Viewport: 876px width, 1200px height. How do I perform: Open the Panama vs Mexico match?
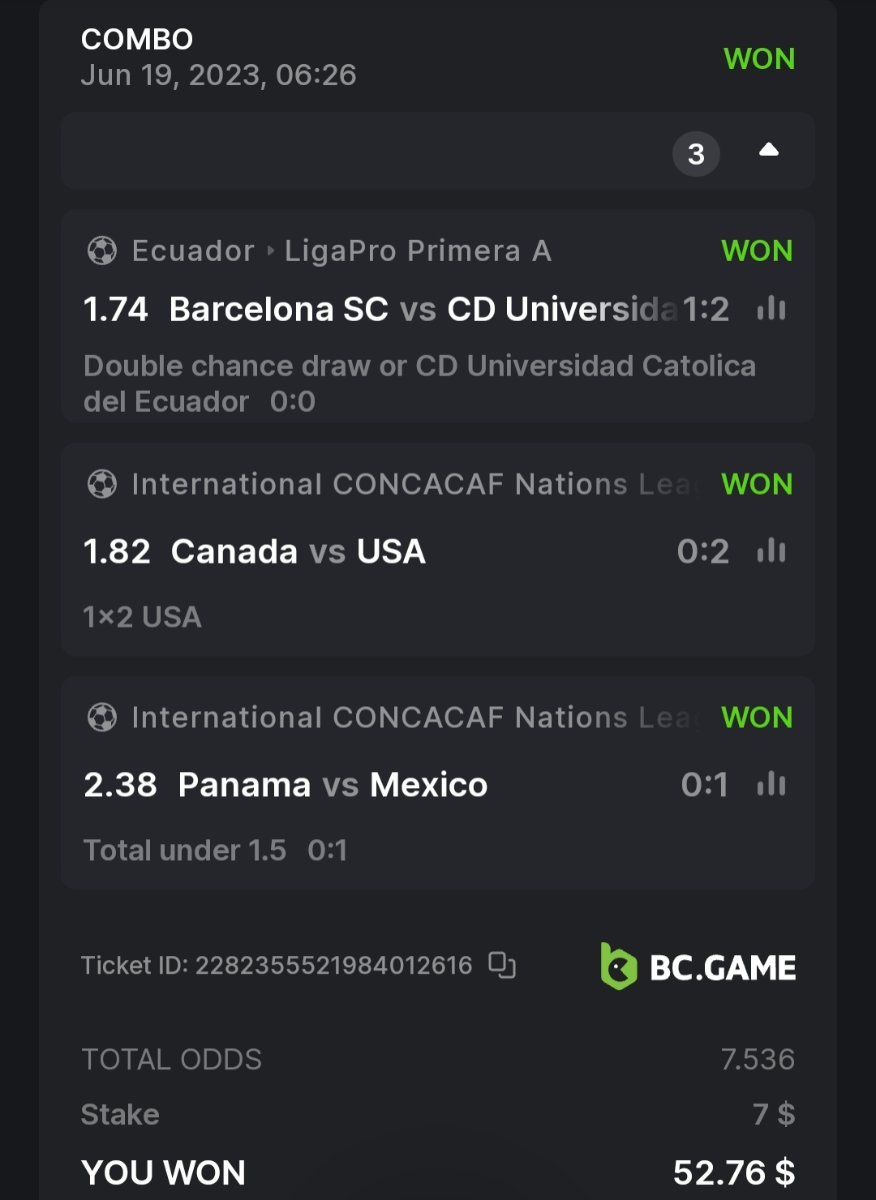[332, 785]
